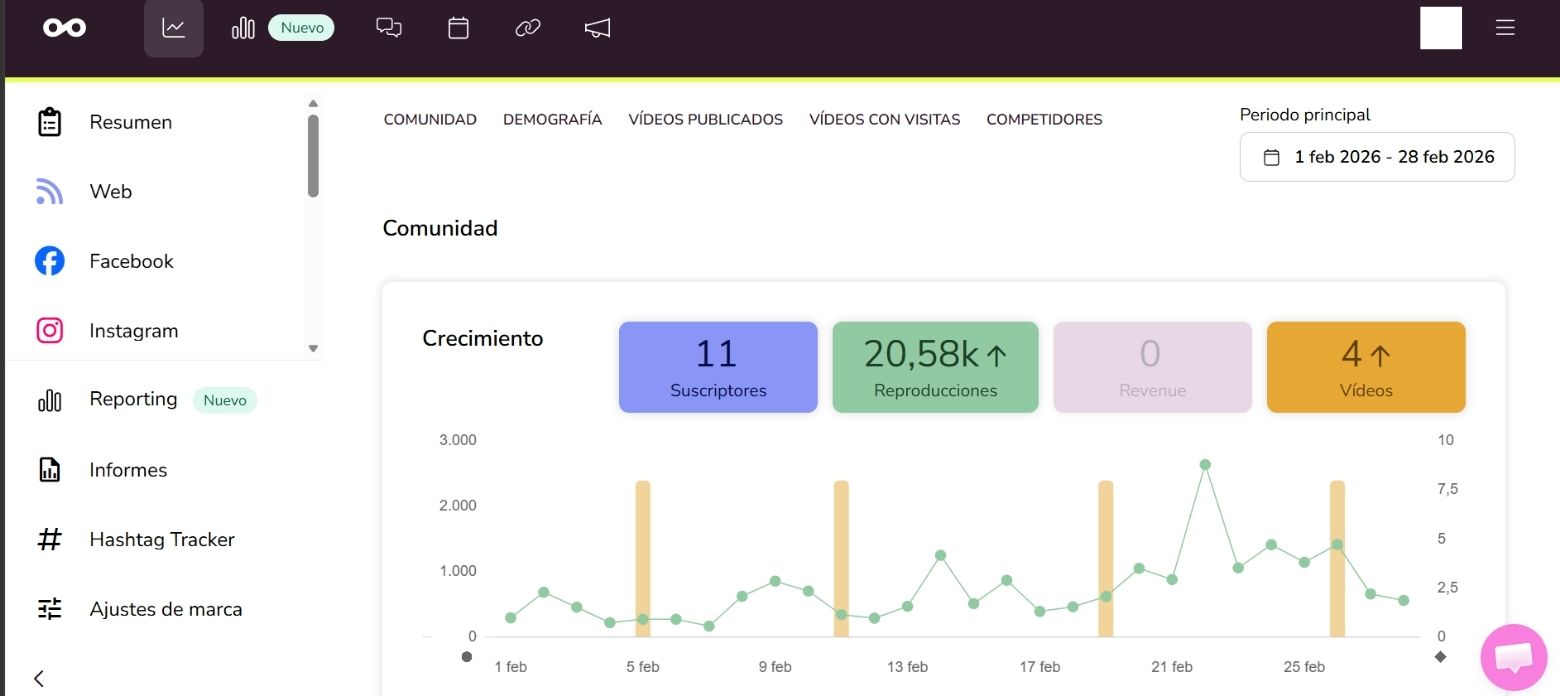The image size is (1560, 696).
Task: Open the reporting bar chart icon in top bar
Action: 243,28
